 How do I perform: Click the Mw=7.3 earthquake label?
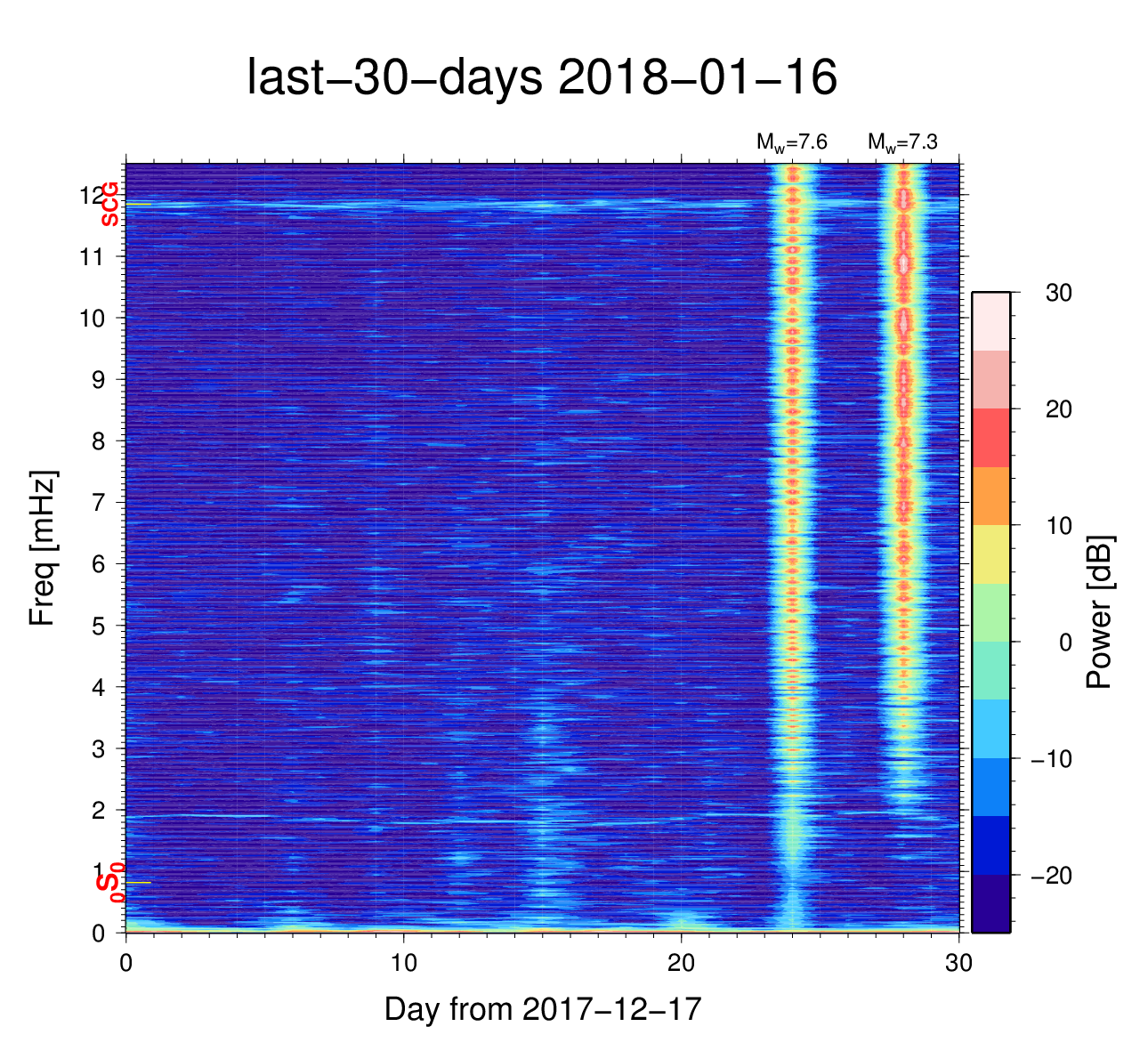click(902, 142)
